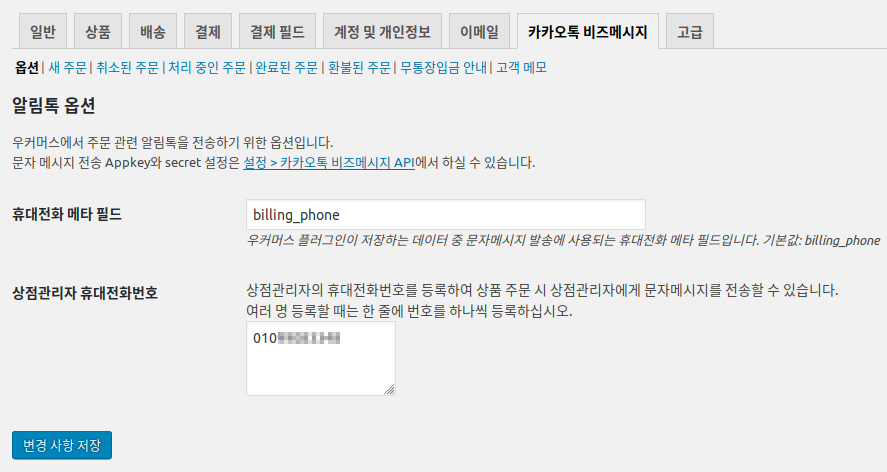Select the 결제 tab
Screen dimensions: 887x472
pyautogui.click(x=208, y=32)
